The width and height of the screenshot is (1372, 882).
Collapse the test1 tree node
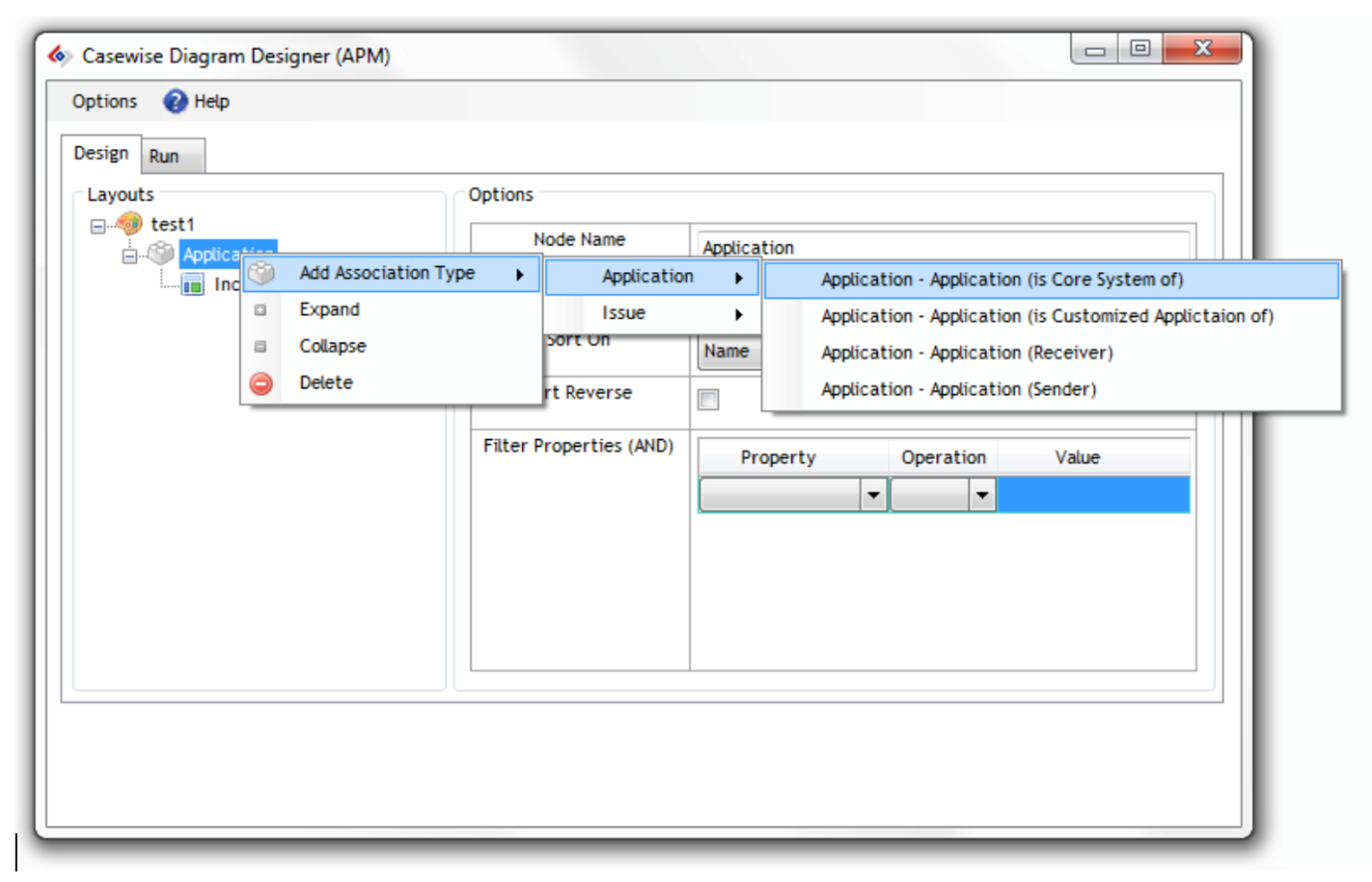pyautogui.click(x=98, y=225)
